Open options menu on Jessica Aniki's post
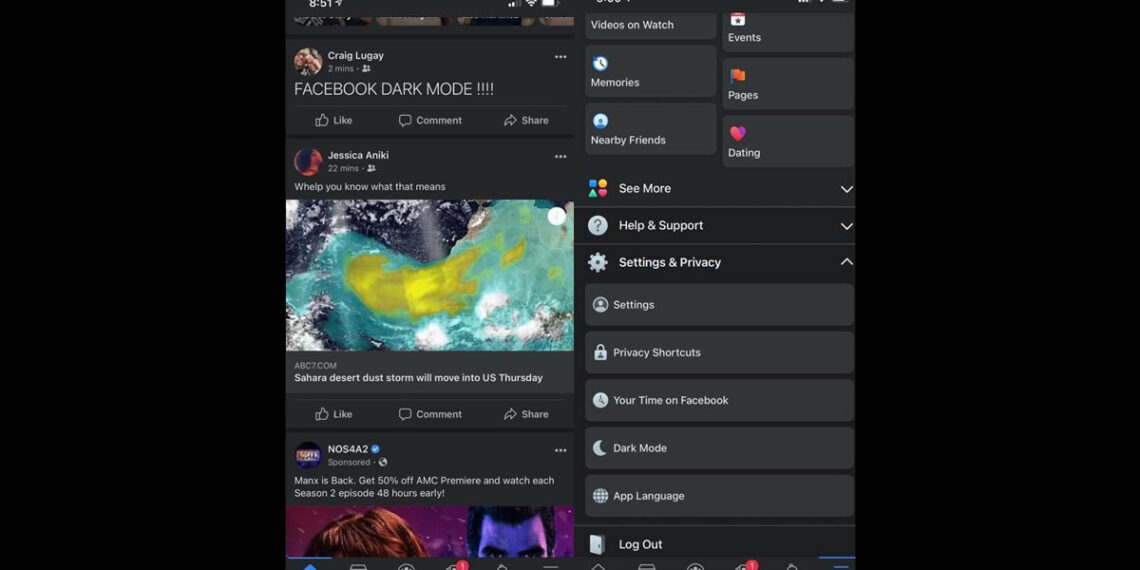This screenshot has height=570, width=1140. point(560,157)
